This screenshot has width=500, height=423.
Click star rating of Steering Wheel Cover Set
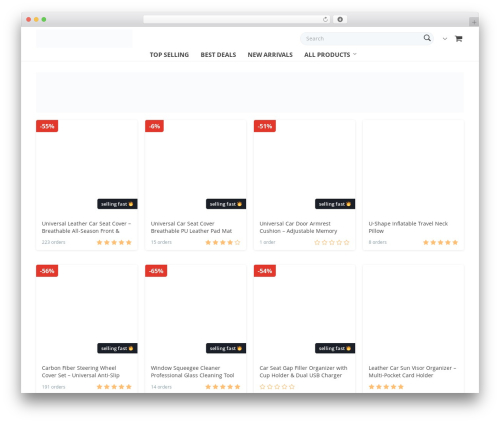pos(114,387)
